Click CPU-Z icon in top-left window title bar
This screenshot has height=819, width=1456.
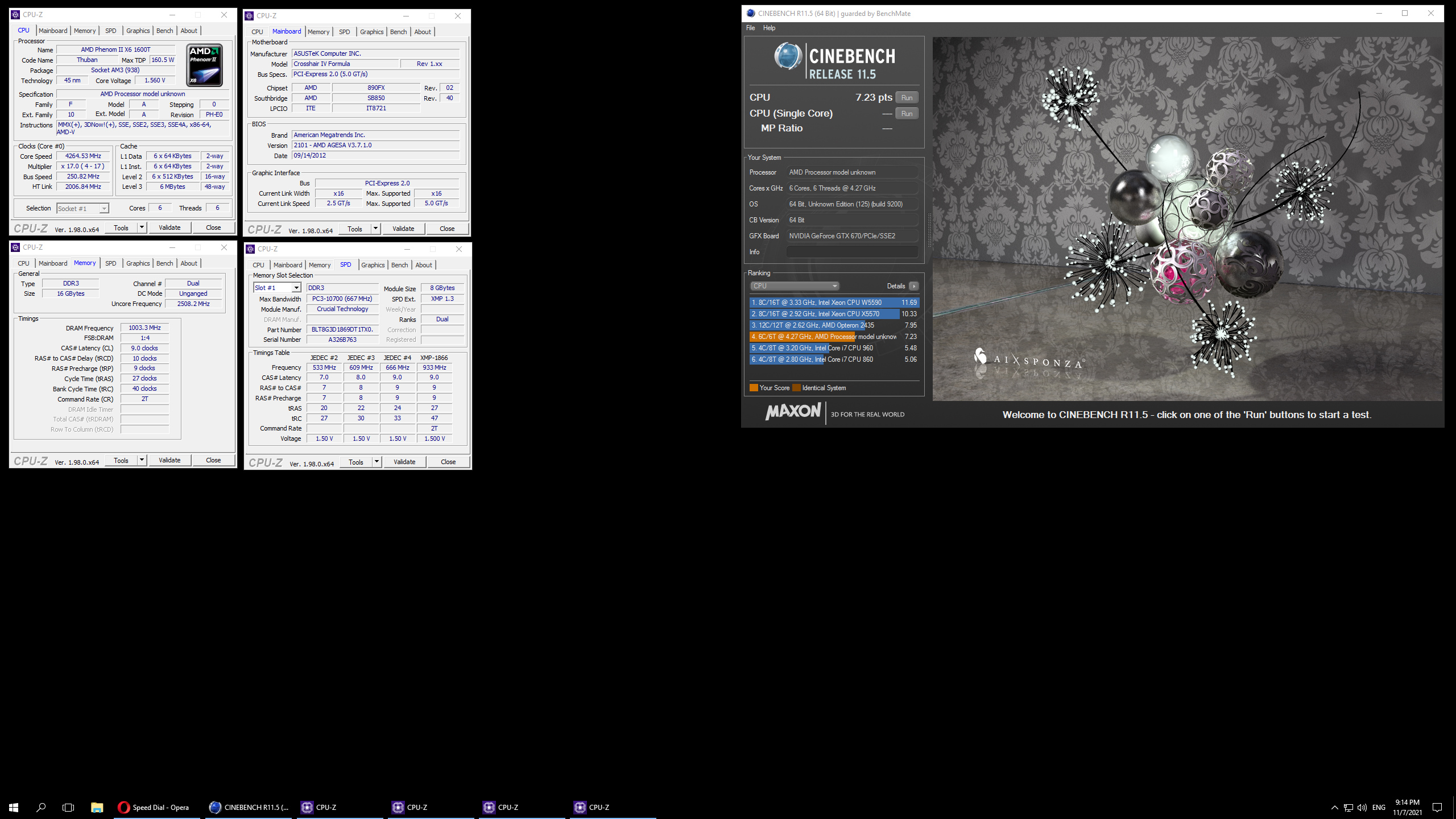point(15,15)
